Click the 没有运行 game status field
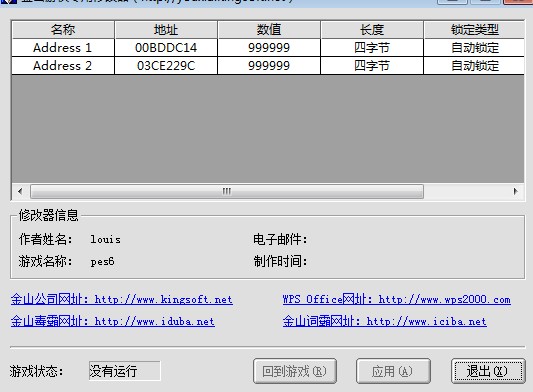The width and height of the screenshot is (533, 392). pos(124,371)
